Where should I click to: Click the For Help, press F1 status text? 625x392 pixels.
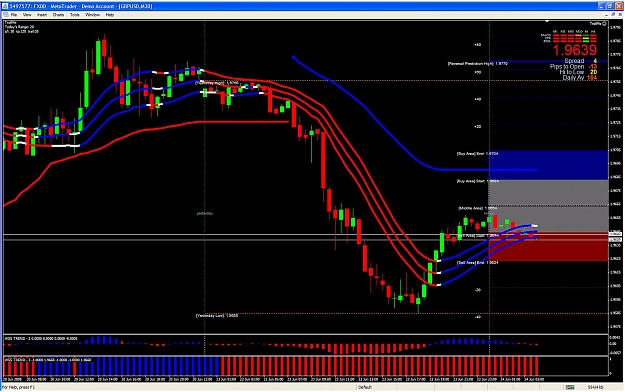[18, 387]
